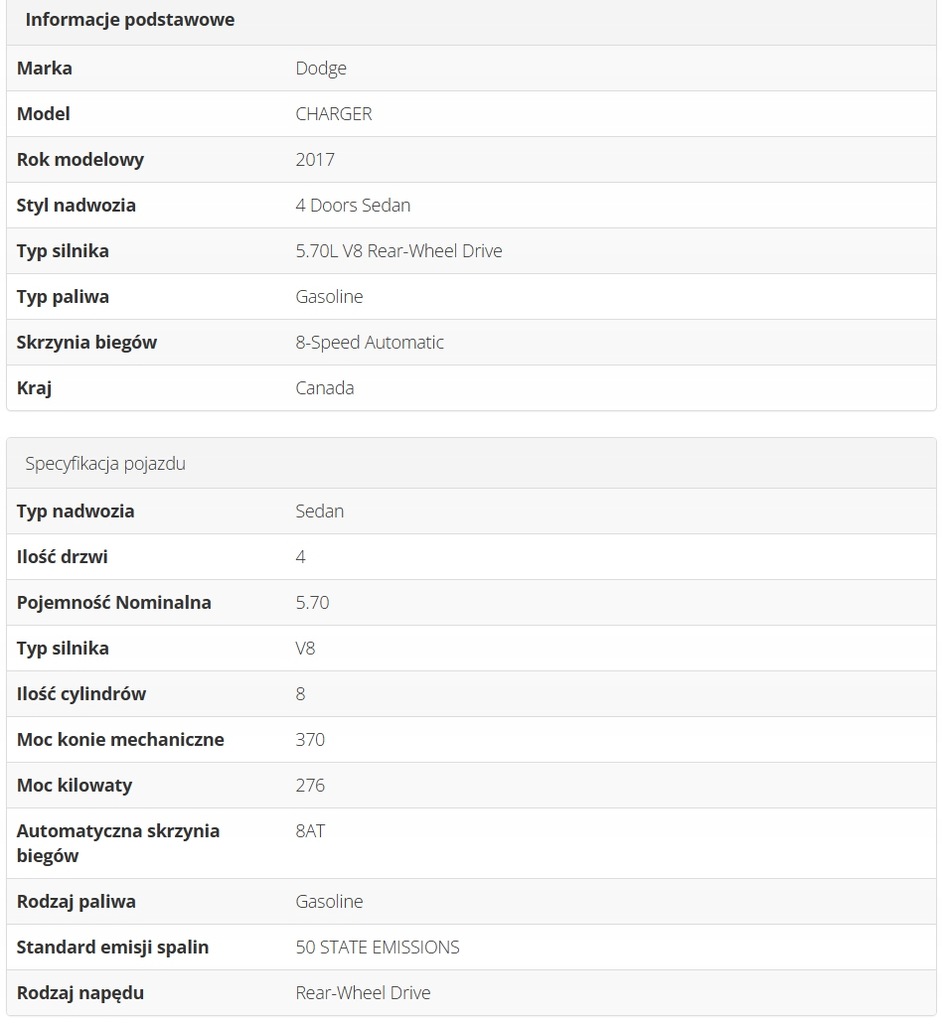The height and width of the screenshot is (1024, 942).
Task: Select the model year value "2017"
Action: point(315,160)
